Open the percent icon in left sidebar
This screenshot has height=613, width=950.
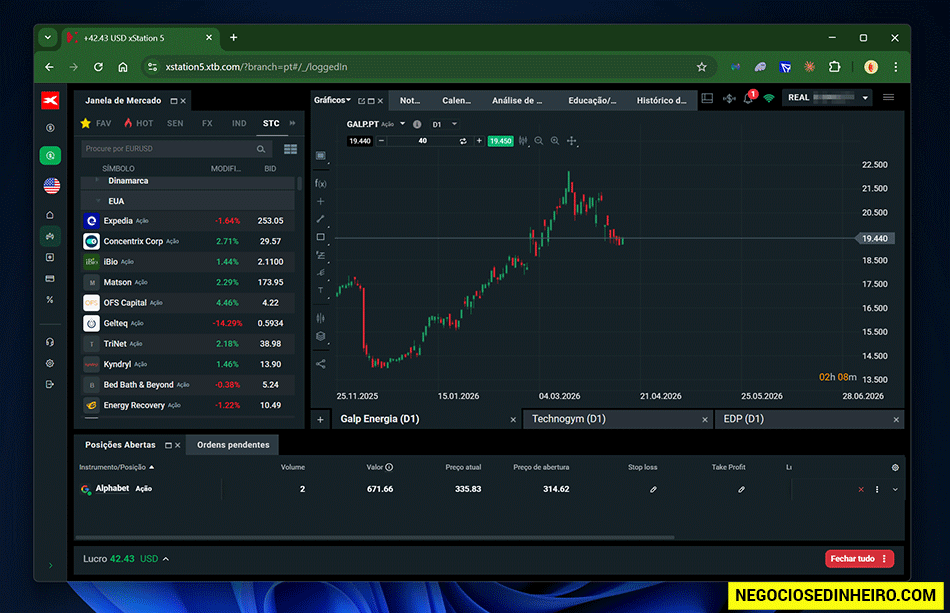pyautogui.click(x=50, y=300)
